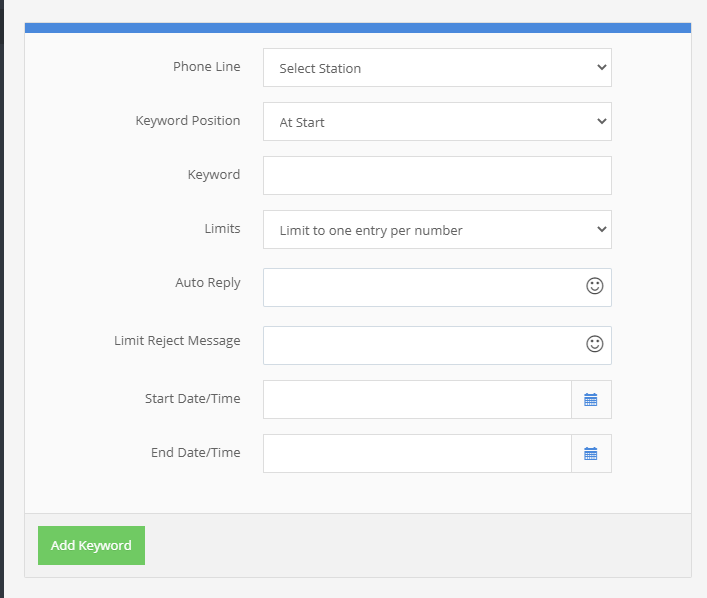Image resolution: width=707 pixels, height=598 pixels.
Task: Select the End Date/Time input field
Action: tap(416, 453)
